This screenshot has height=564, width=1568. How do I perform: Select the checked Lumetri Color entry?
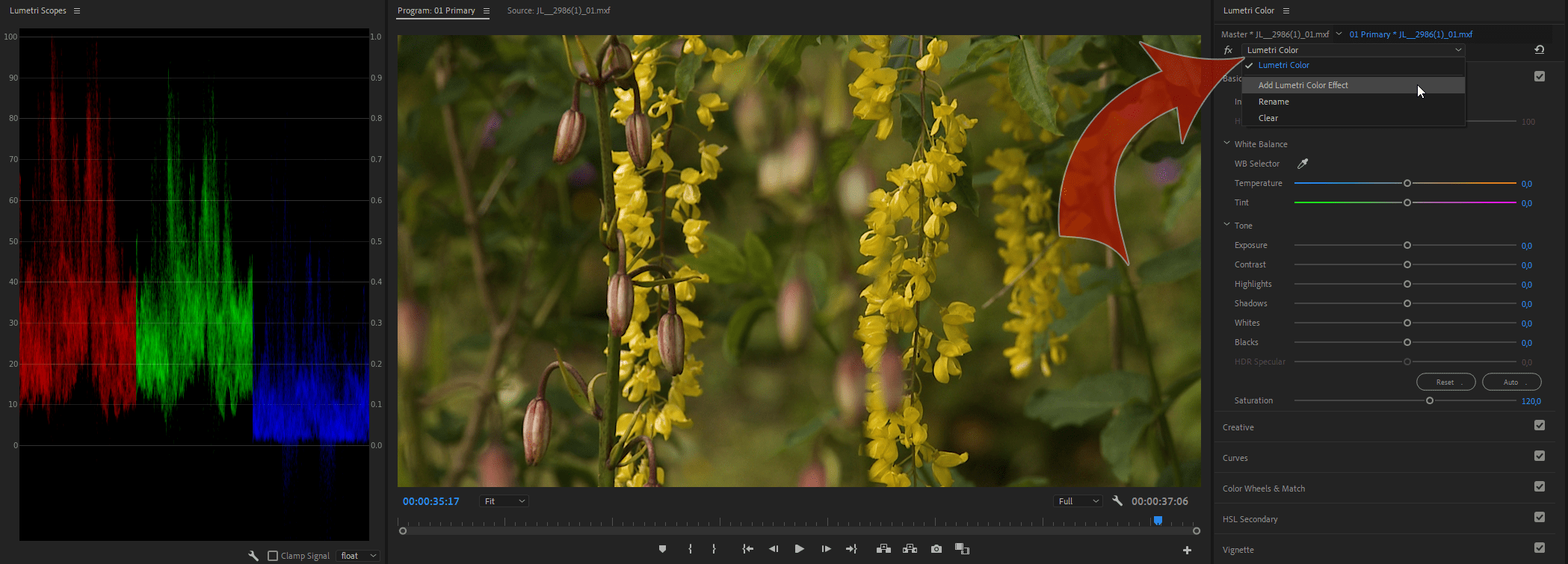1353,65
